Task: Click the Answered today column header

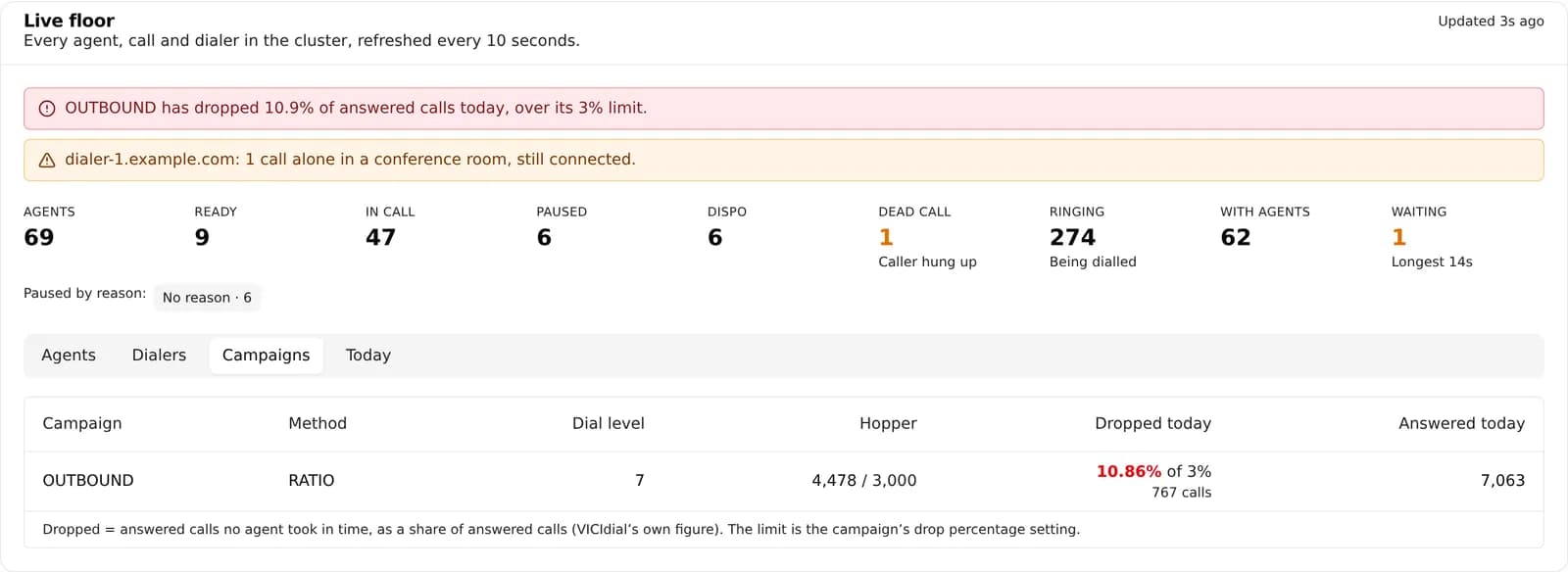Action: (x=1461, y=423)
